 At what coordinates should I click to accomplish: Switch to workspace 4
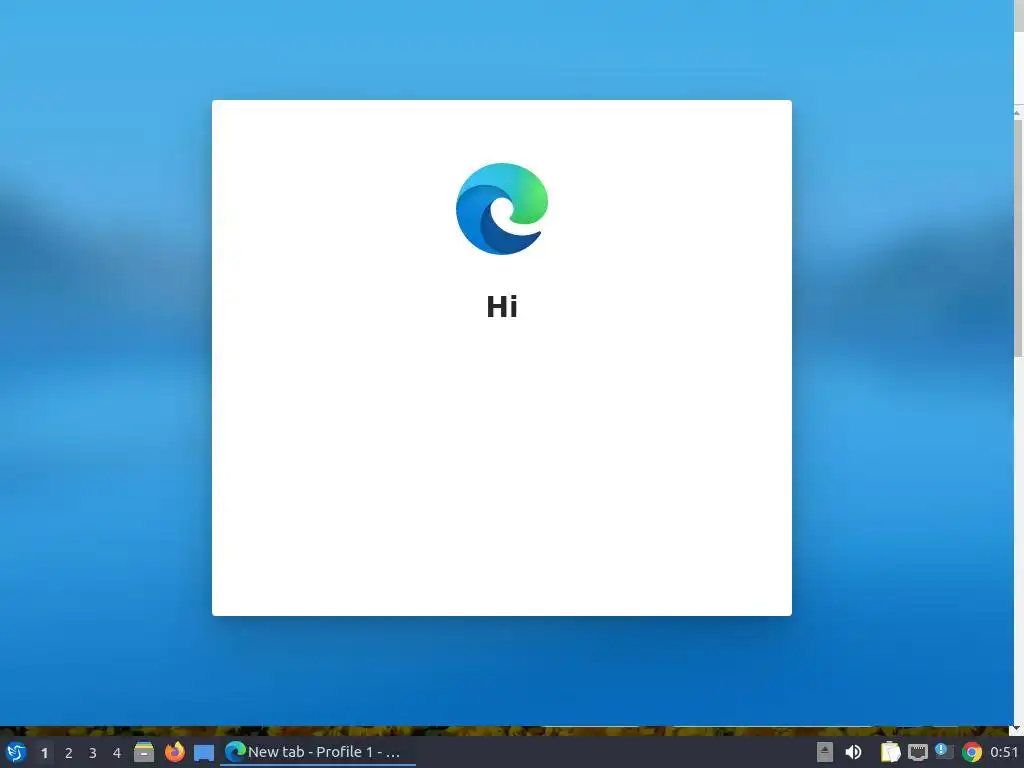point(117,753)
